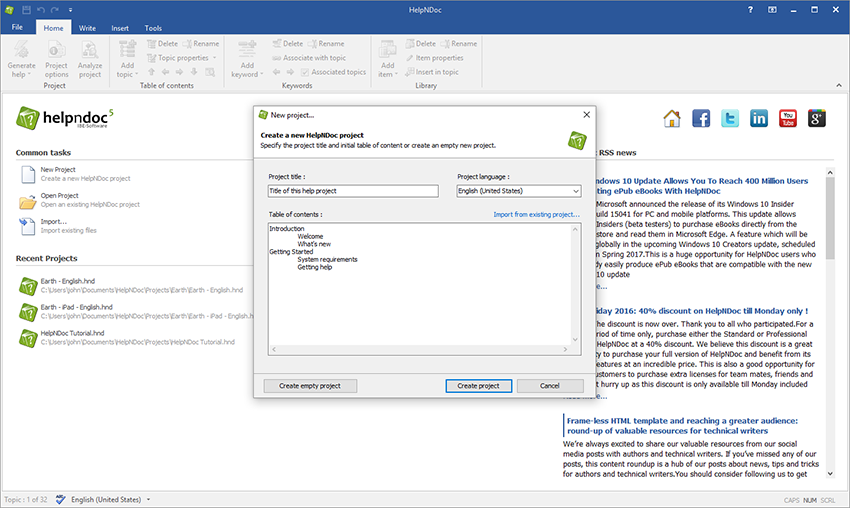850x508 pixels.
Task: Expand the Project language dropdown
Action: pyautogui.click(x=575, y=191)
